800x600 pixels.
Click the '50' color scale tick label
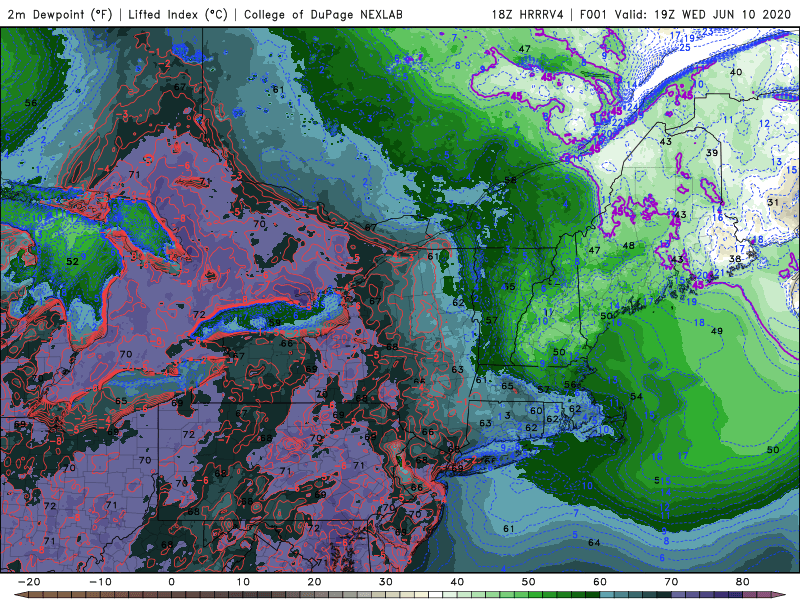[x=529, y=582]
